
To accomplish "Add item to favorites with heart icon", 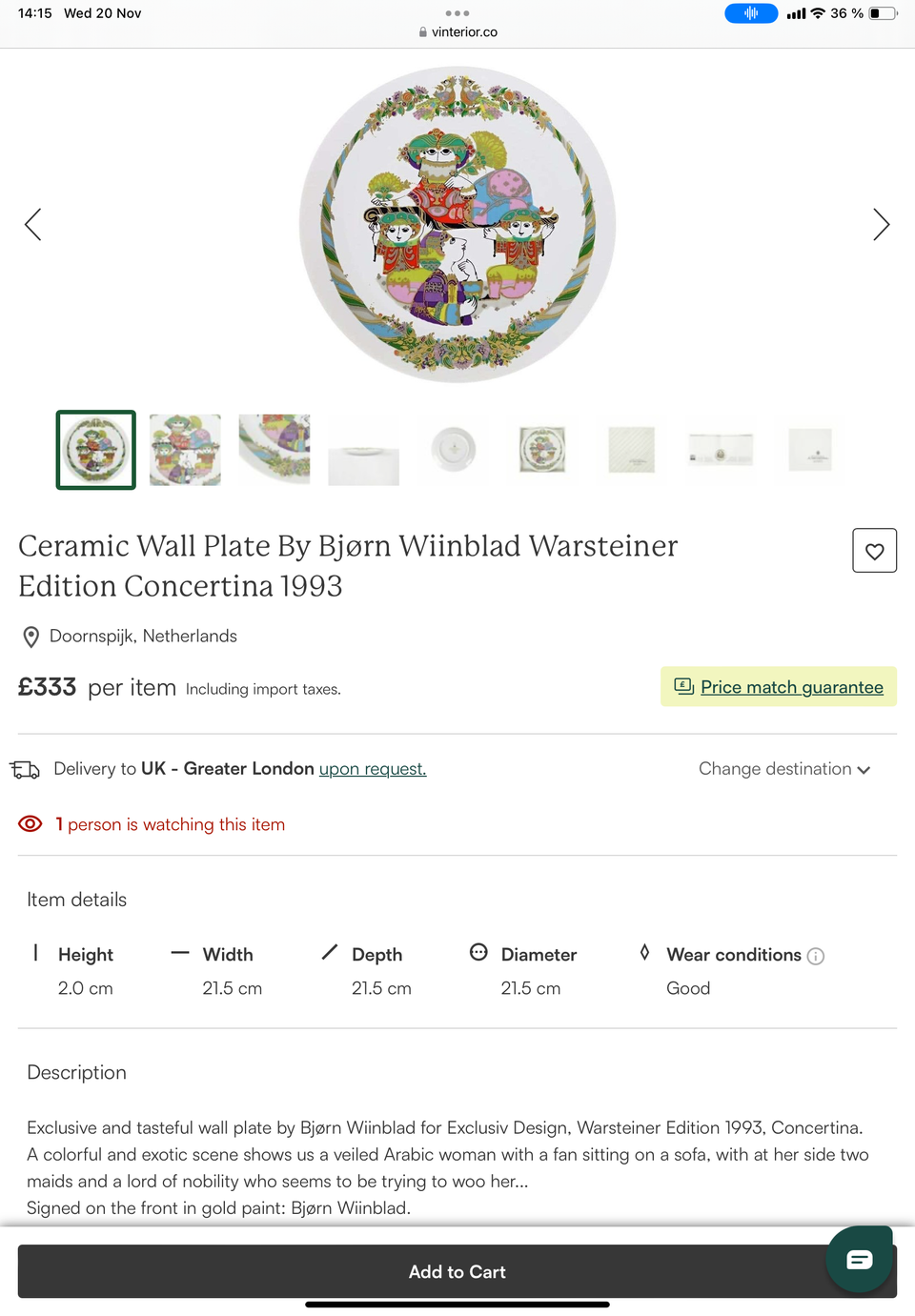I will point(874,551).
